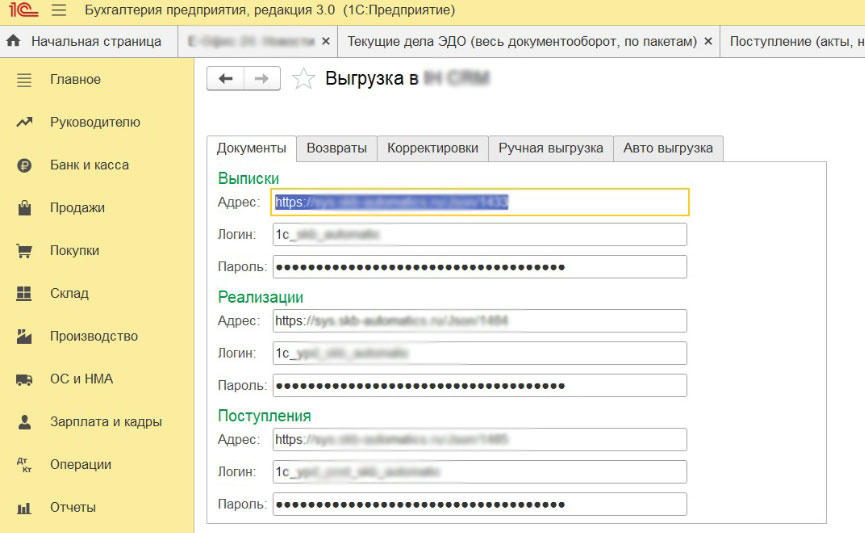Click the ОС и НМА truck icon
This screenshot has height=533, width=865.
[x=24, y=379]
